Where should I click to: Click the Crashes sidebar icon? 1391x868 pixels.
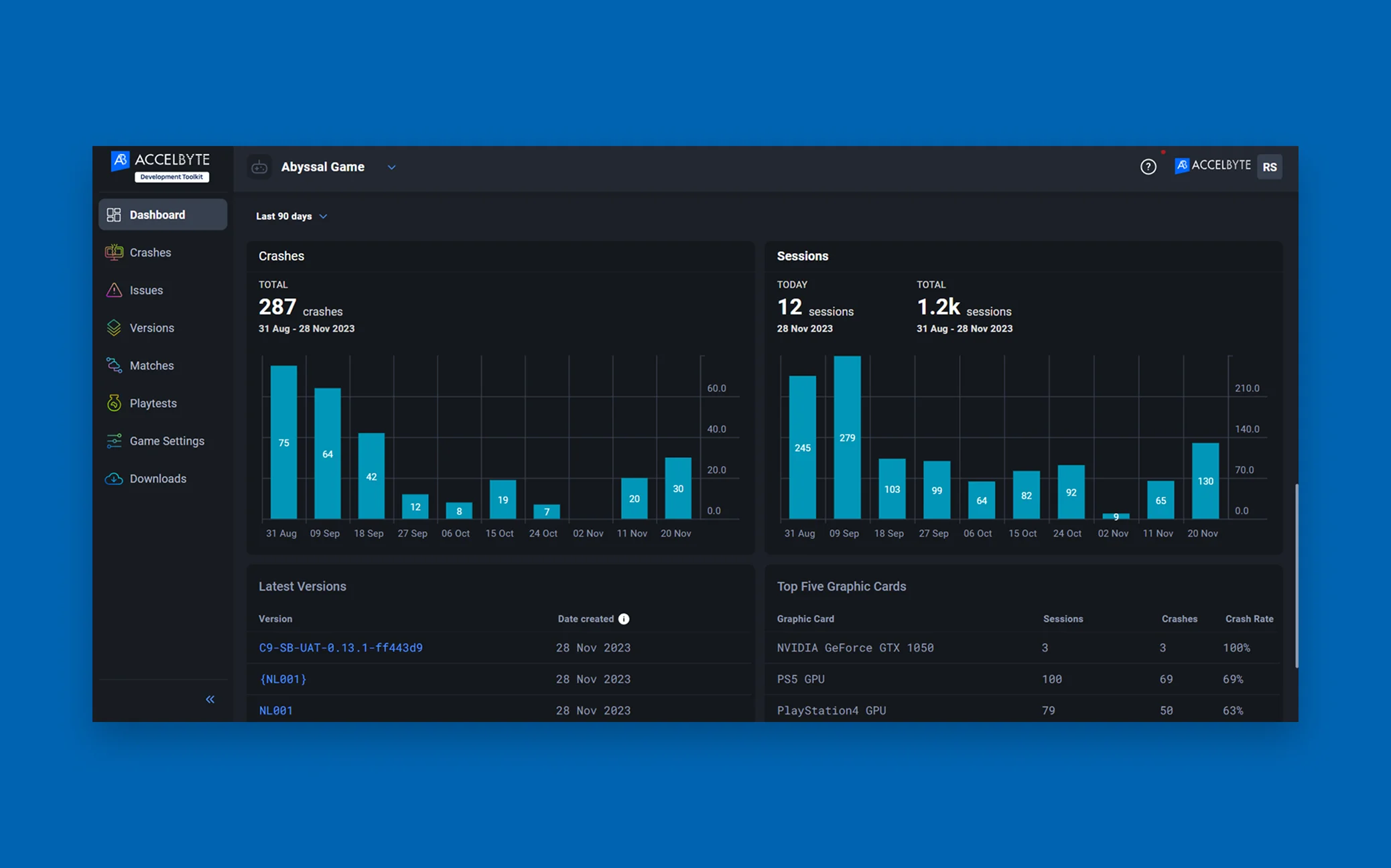pos(114,252)
